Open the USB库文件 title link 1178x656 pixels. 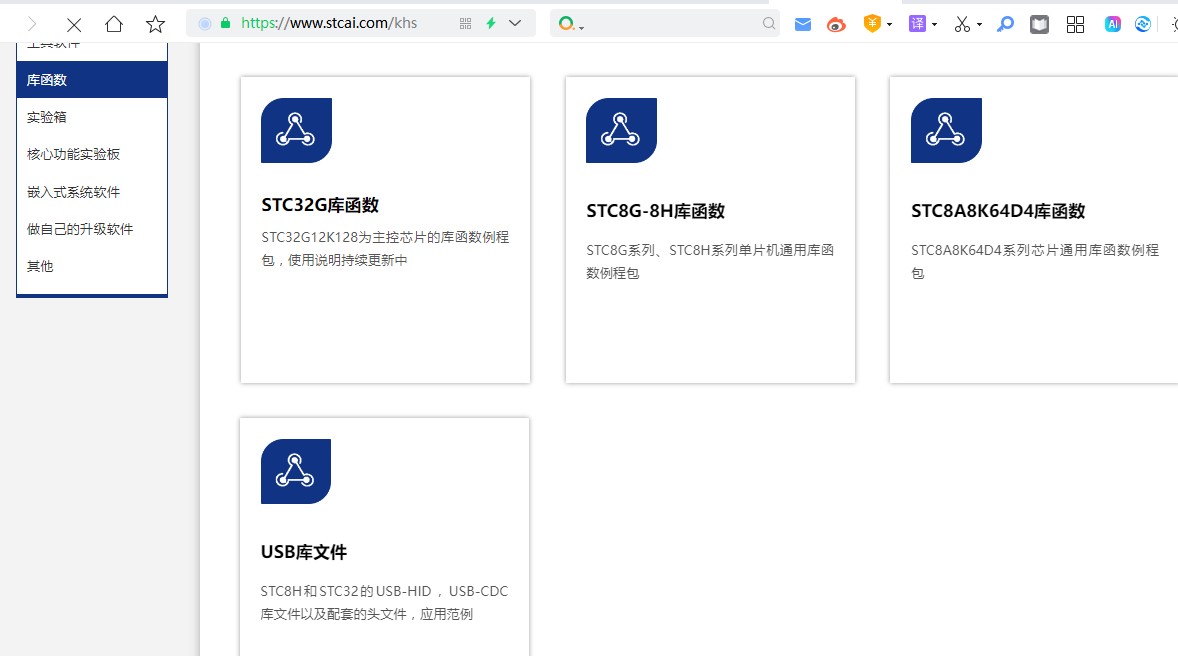pyautogui.click(x=304, y=552)
